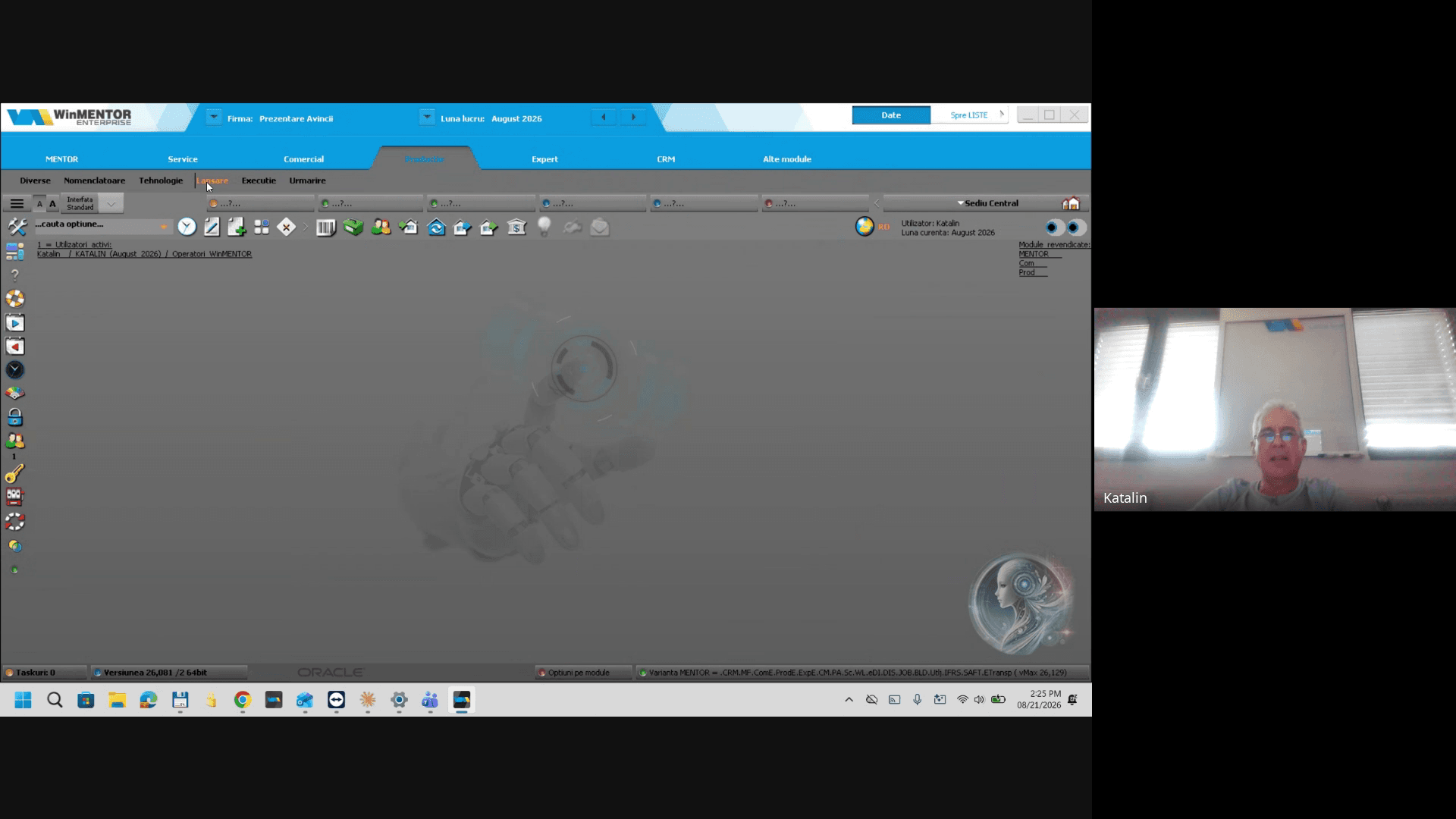Open the barcode icon in the toolbar
Screen dimensions: 1456x819
pos(326,227)
